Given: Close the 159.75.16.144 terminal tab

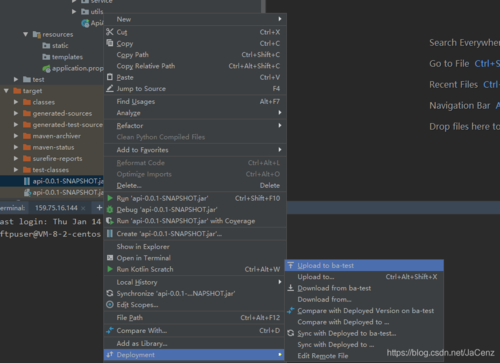Looking at the screenshot, I should click(83, 208).
